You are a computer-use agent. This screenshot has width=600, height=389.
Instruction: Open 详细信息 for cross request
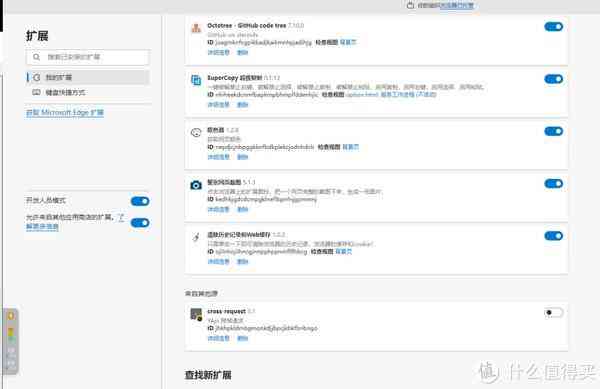pyautogui.click(x=218, y=338)
